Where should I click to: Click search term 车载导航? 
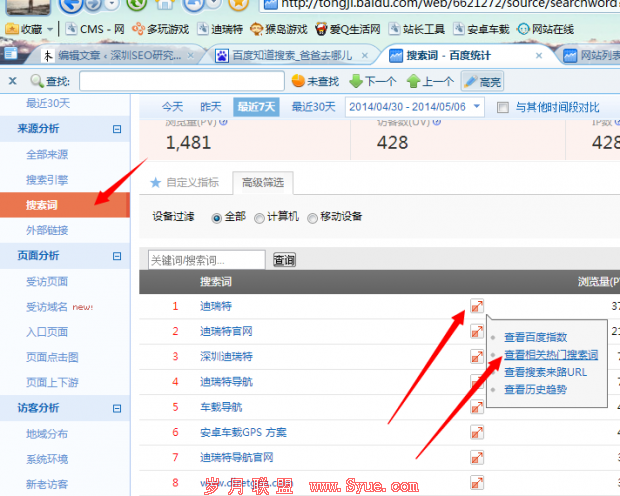pyautogui.click(x=221, y=407)
